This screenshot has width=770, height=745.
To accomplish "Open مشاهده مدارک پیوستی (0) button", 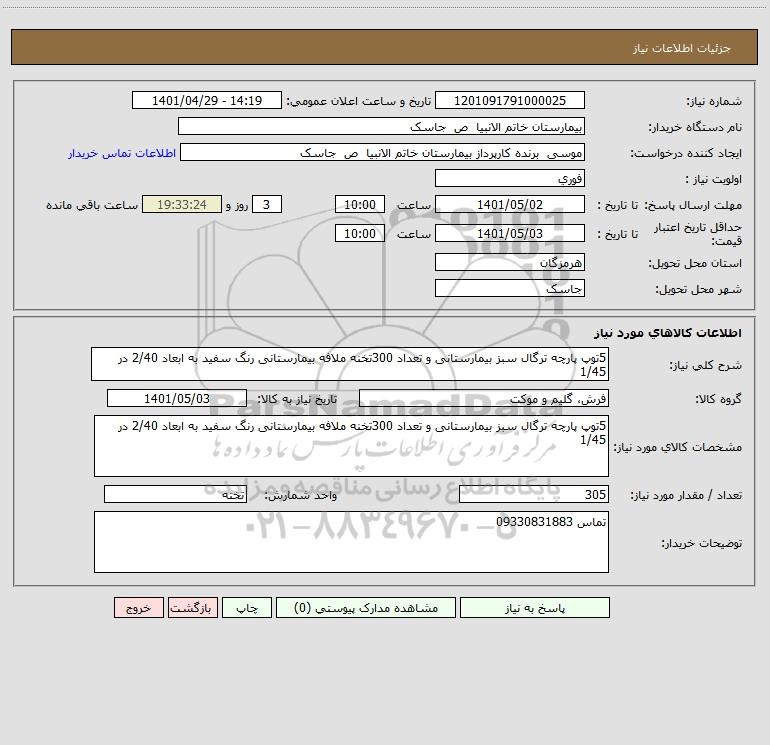I will pos(366,607).
